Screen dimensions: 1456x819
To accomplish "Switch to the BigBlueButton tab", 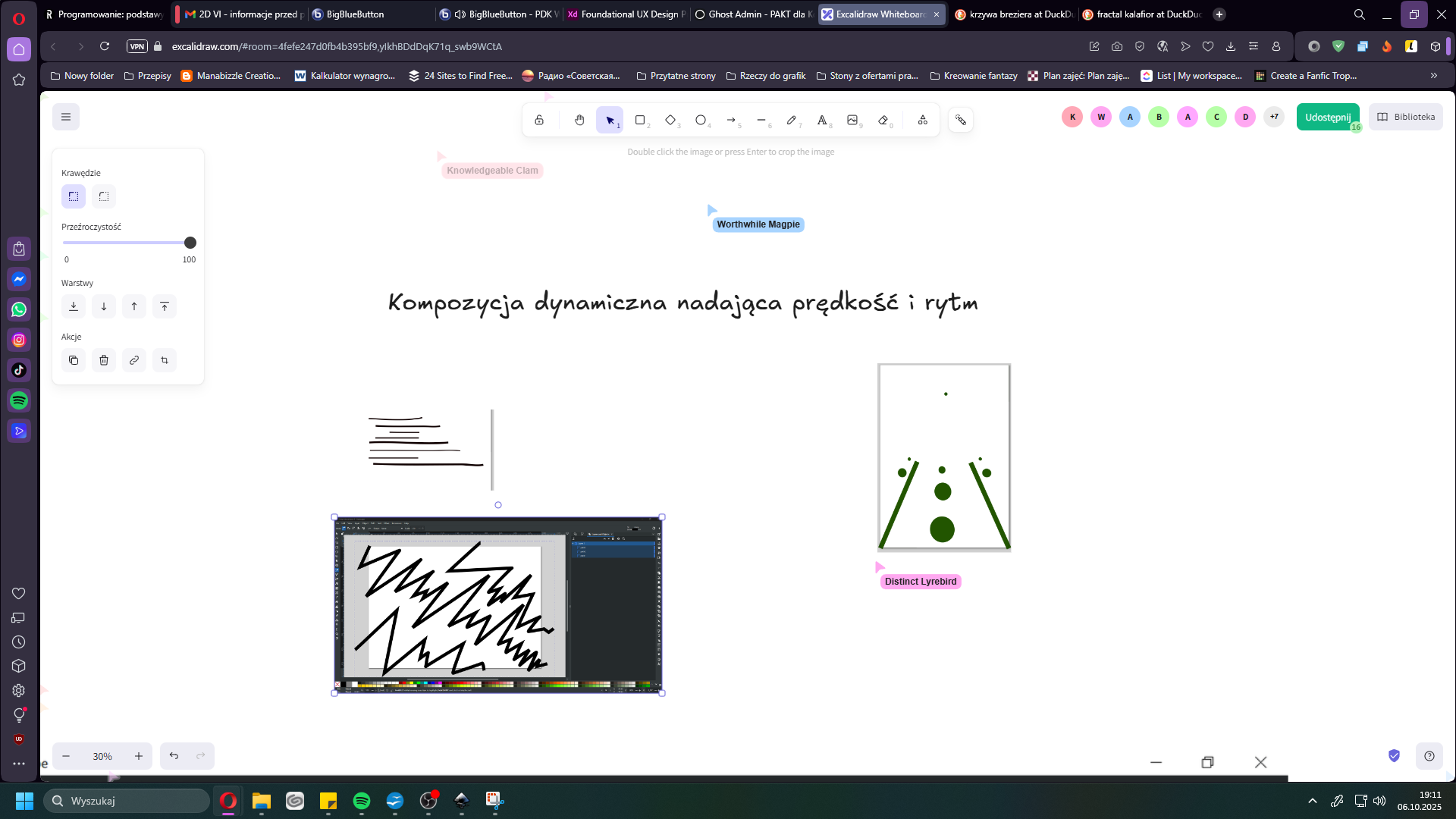I will (355, 14).
